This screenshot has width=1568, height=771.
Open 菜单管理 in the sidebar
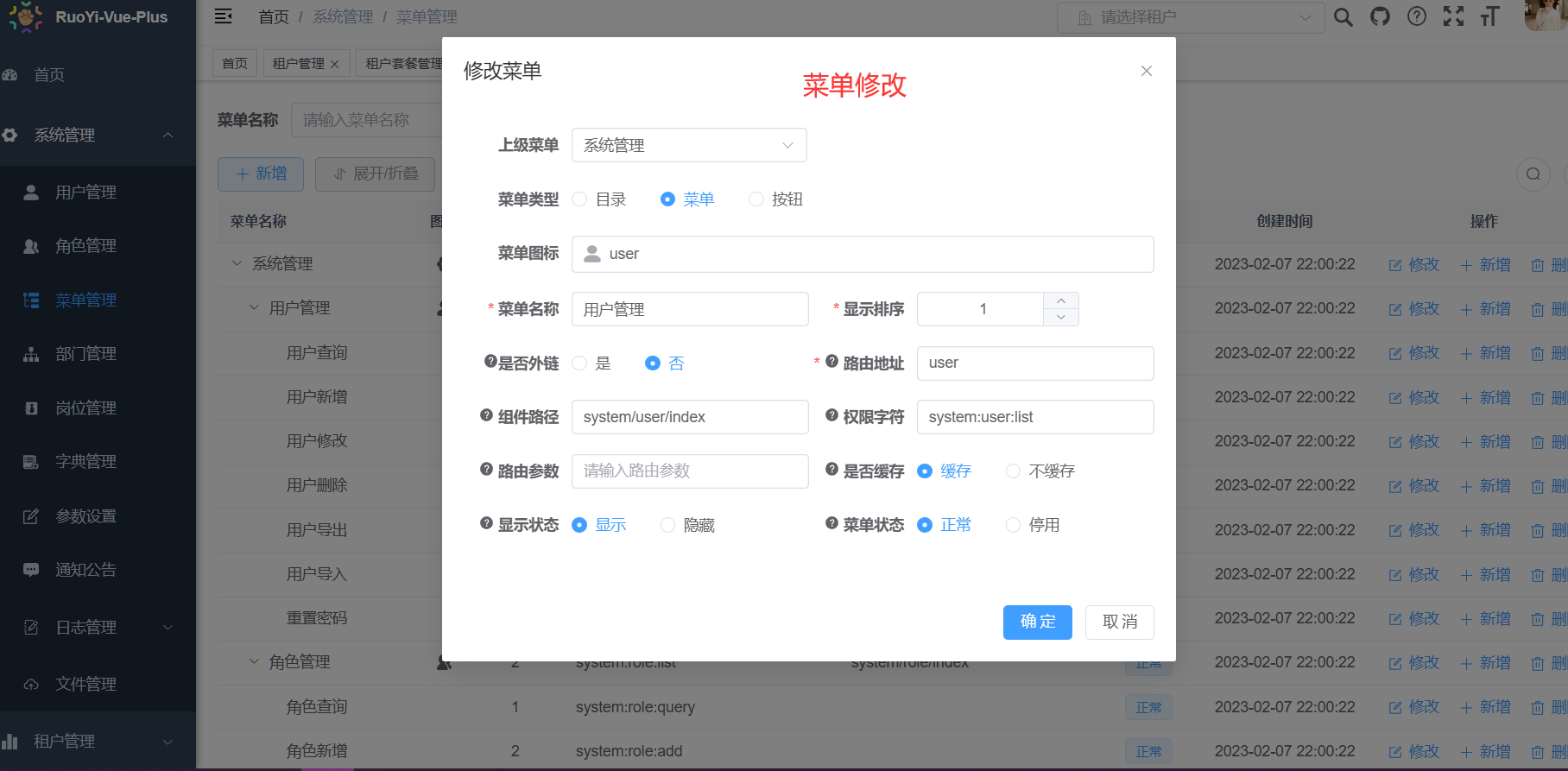[98, 300]
